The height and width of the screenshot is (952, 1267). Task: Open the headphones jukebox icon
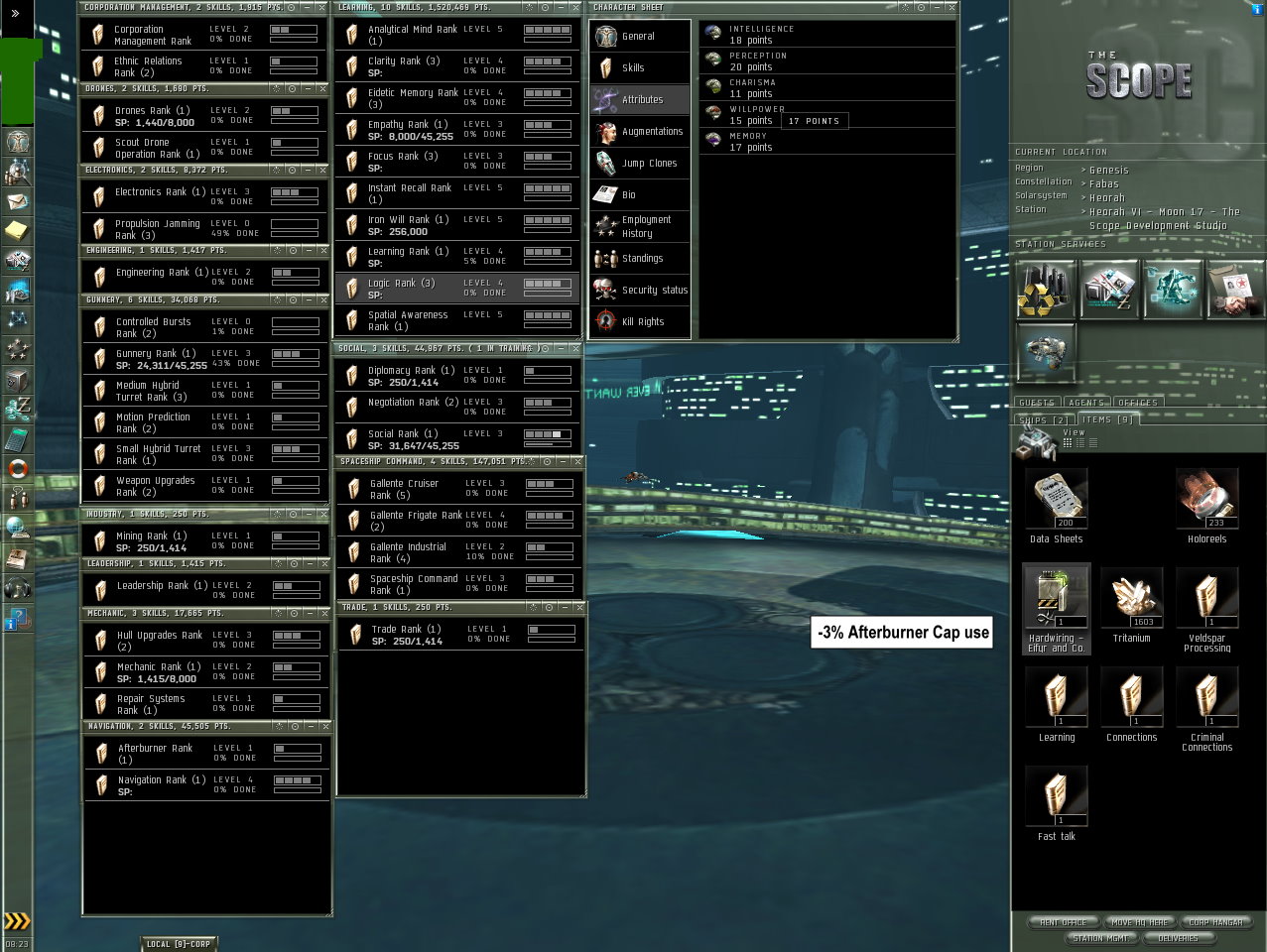click(17, 588)
